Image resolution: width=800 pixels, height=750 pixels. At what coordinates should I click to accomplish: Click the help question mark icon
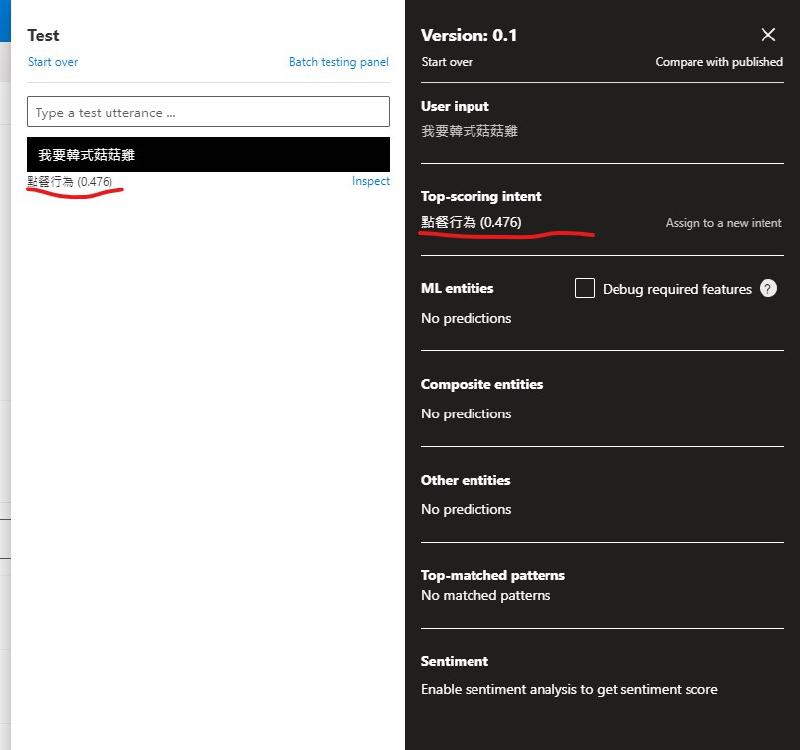(x=768, y=289)
